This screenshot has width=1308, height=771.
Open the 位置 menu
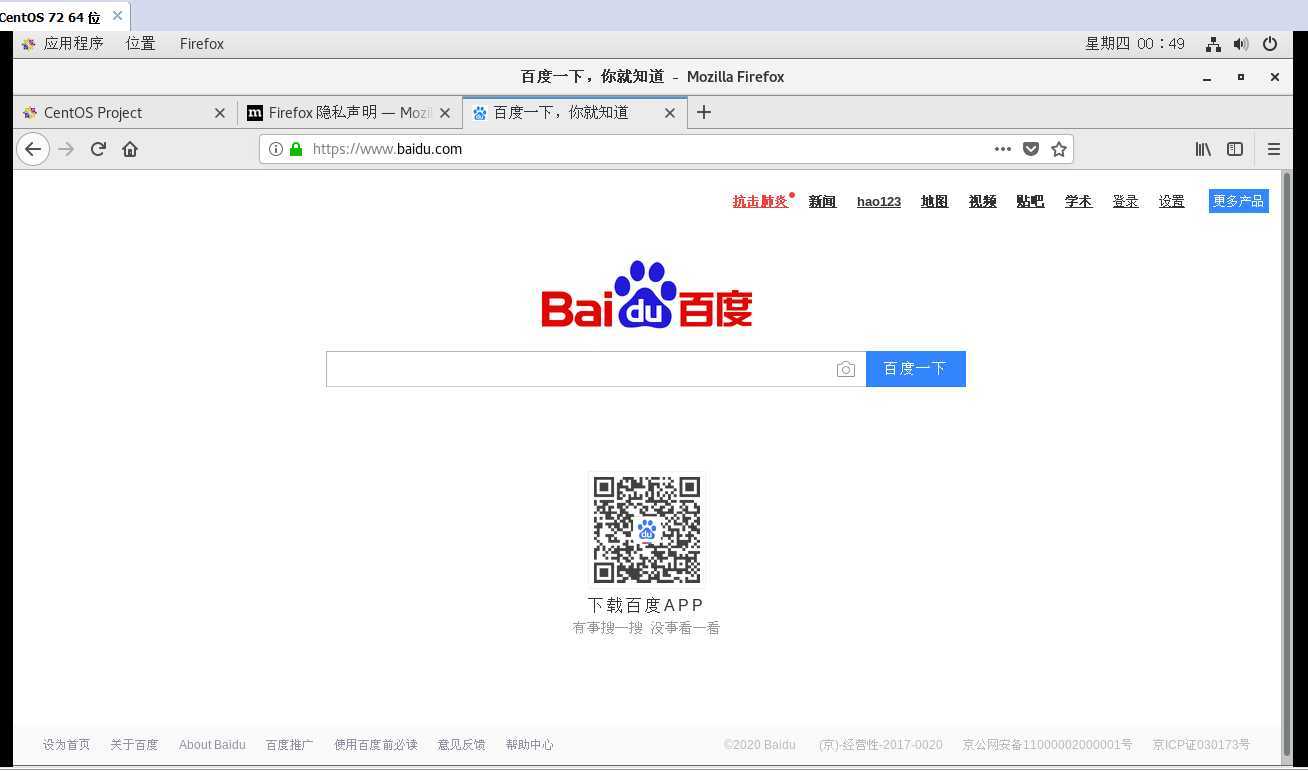click(x=141, y=44)
